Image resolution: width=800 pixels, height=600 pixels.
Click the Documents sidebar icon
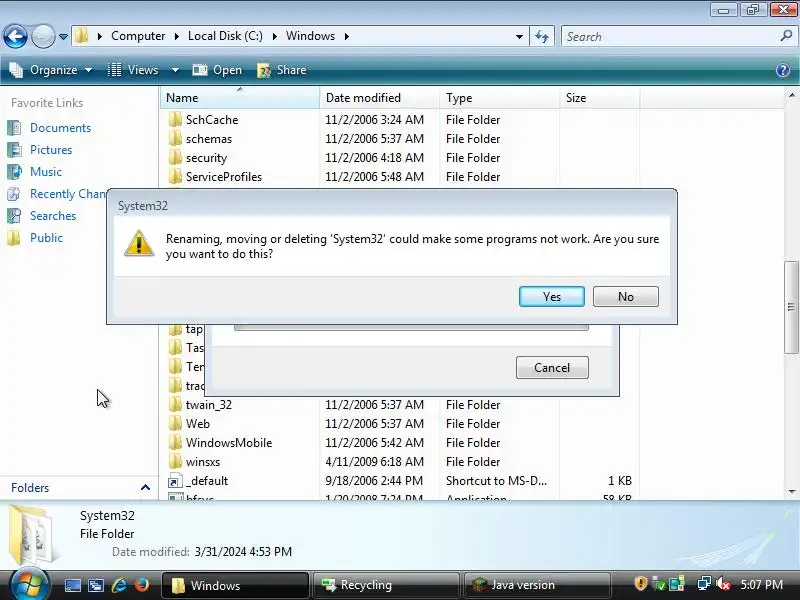14,128
